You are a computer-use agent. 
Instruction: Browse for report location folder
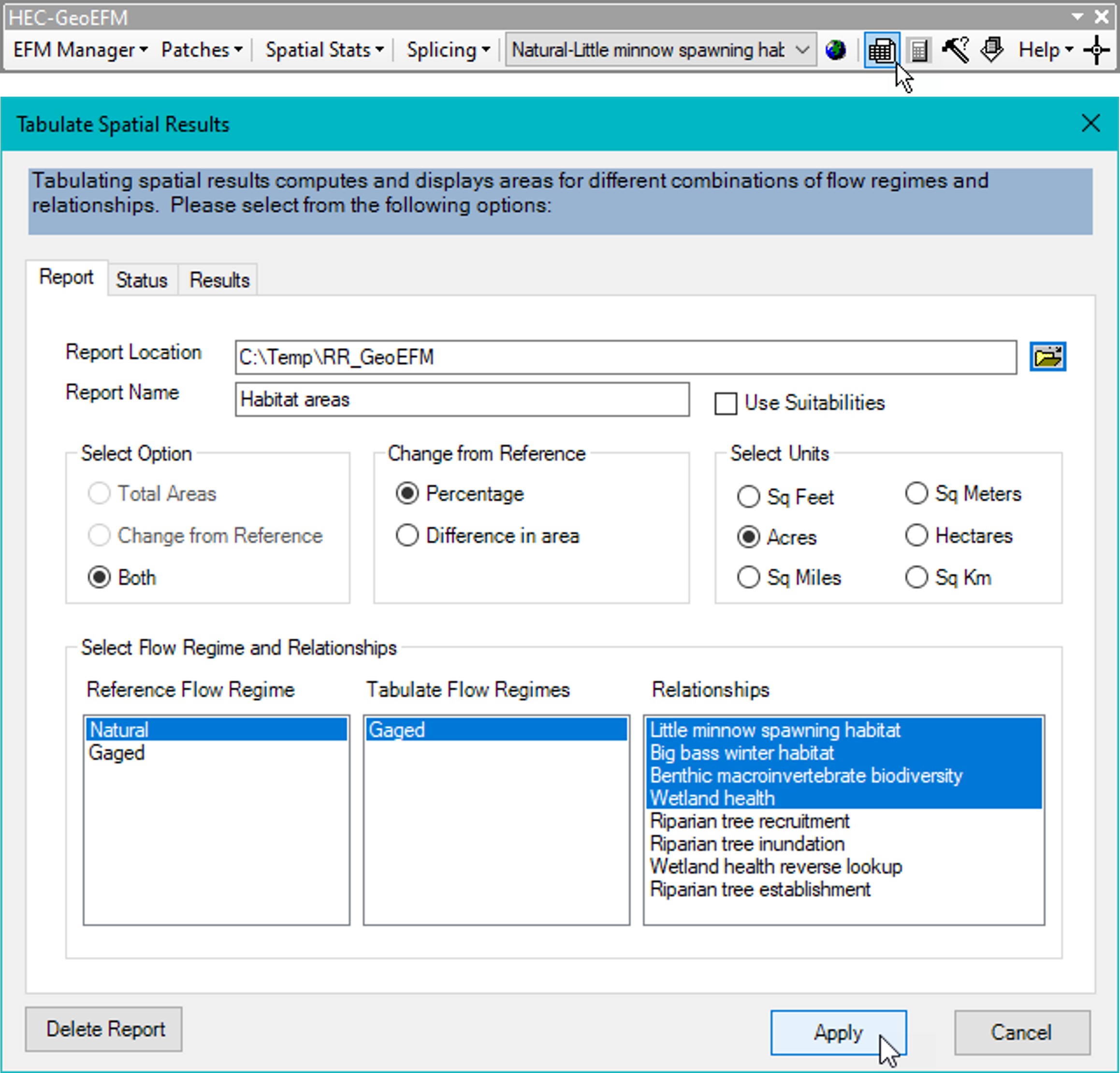1047,357
